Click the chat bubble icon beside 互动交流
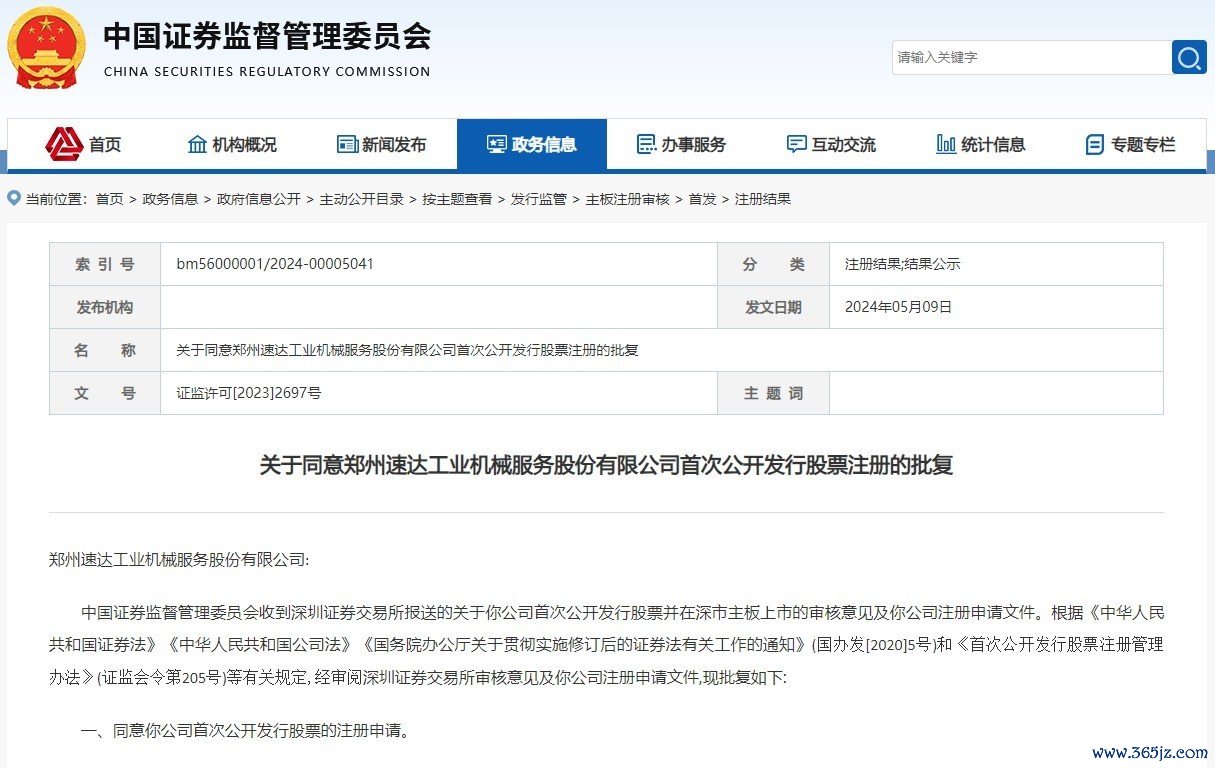The image size is (1215, 768). [x=796, y=144]
